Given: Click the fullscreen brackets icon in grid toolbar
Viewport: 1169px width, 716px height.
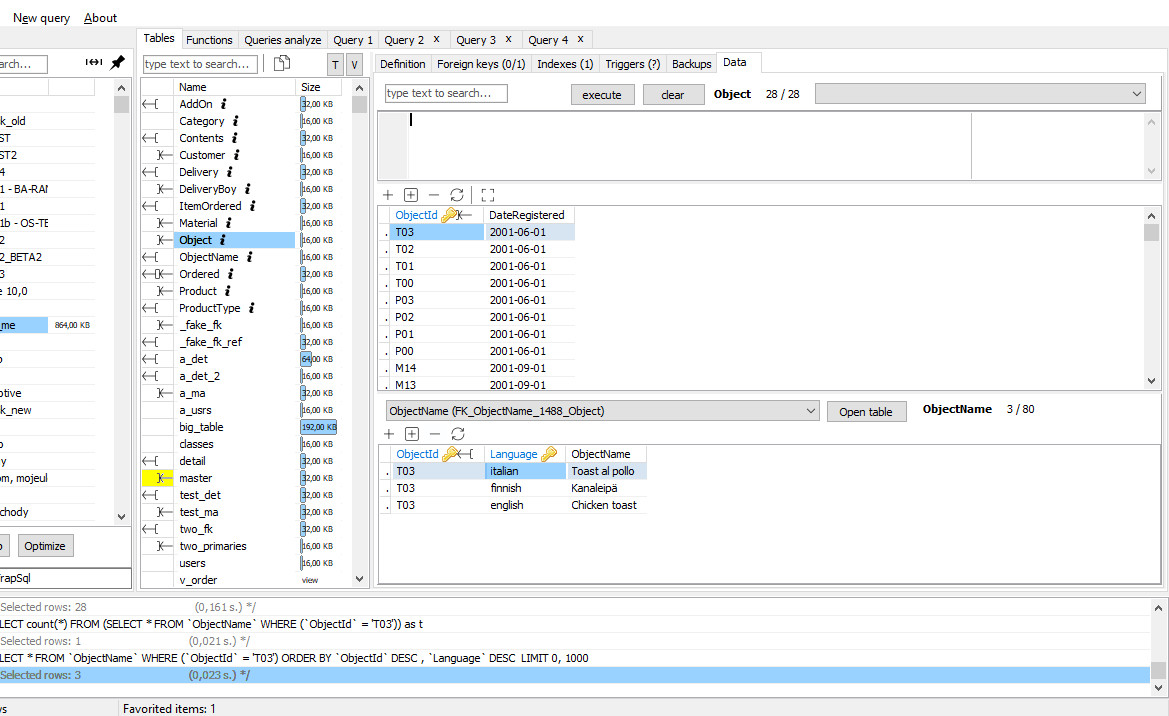Looking at the screenshot, I should click(488, 195).
